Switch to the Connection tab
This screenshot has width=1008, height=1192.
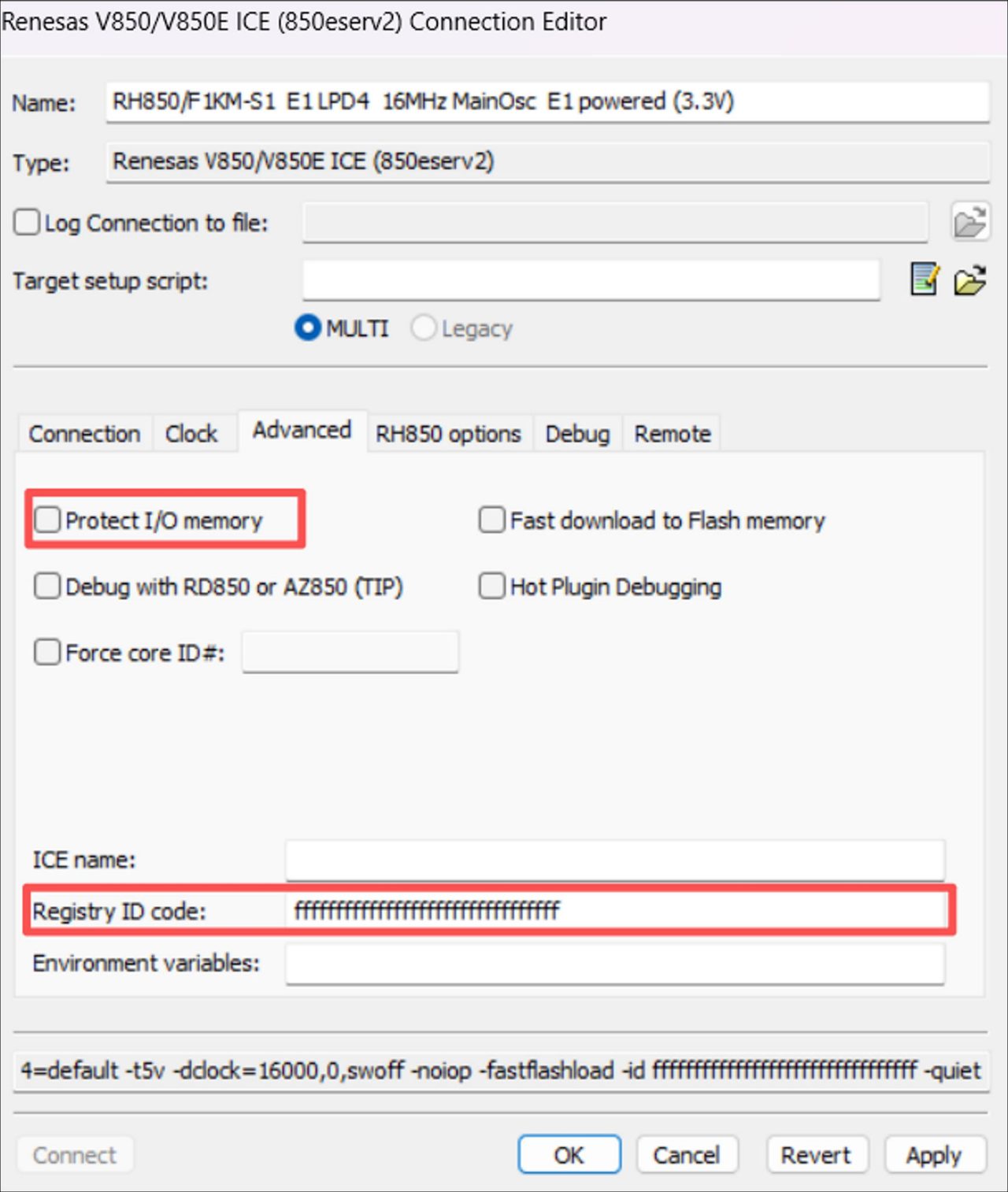click(84, 433)
